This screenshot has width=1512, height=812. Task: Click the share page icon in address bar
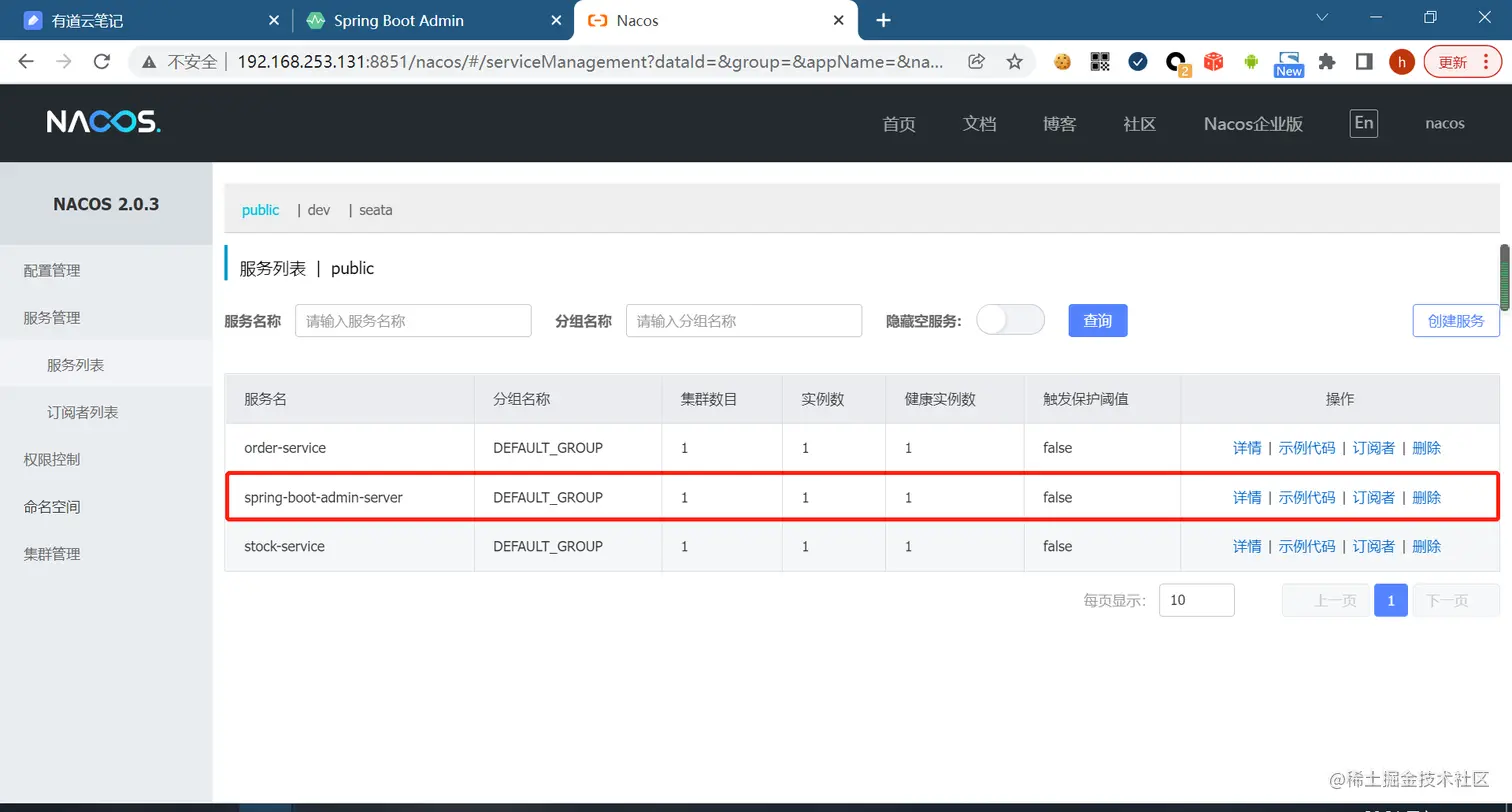(x=977, y=61)
